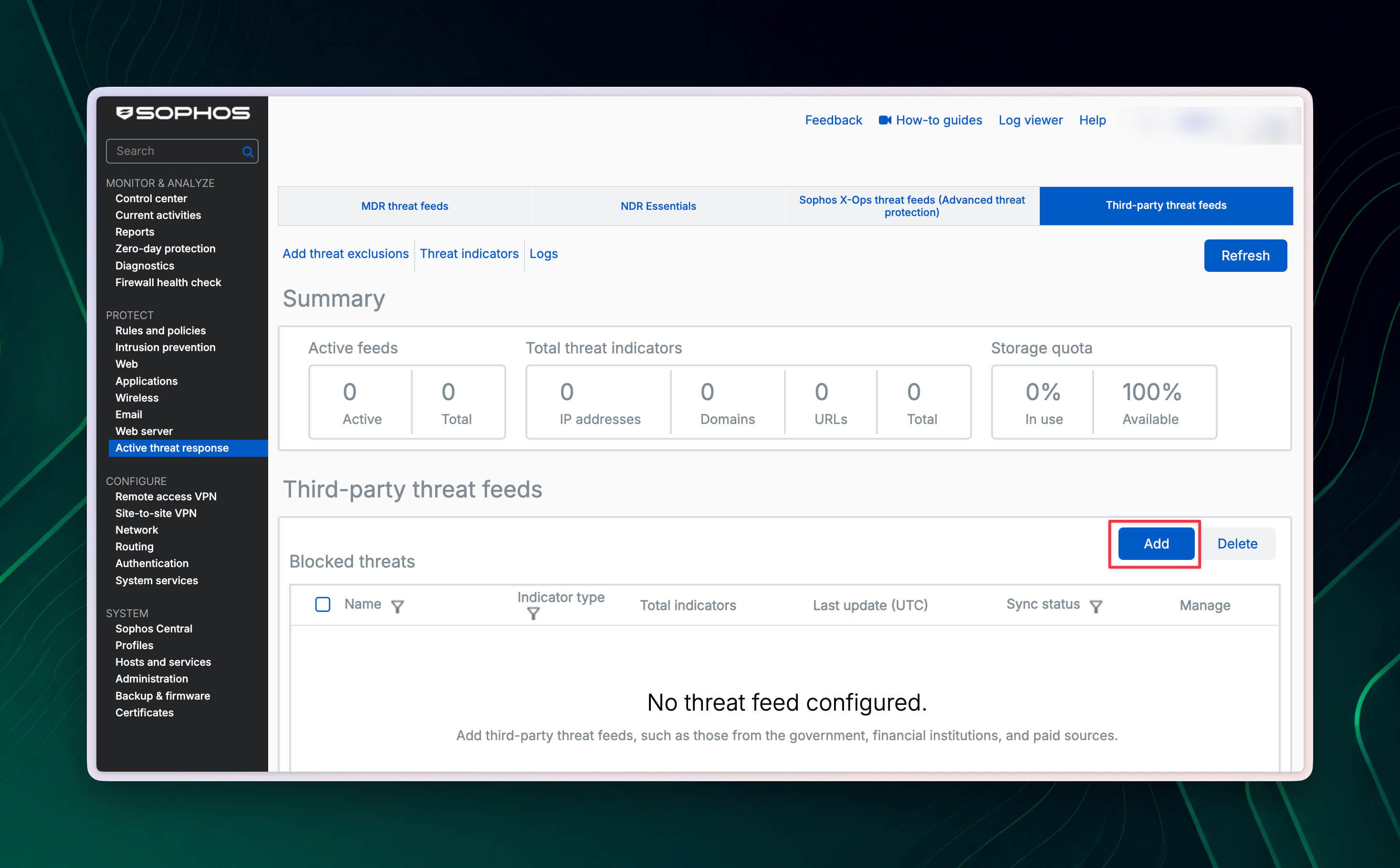This screenshot has height=868, width=1400.
Task: Open the Help link
Action: pos(1092,120)
